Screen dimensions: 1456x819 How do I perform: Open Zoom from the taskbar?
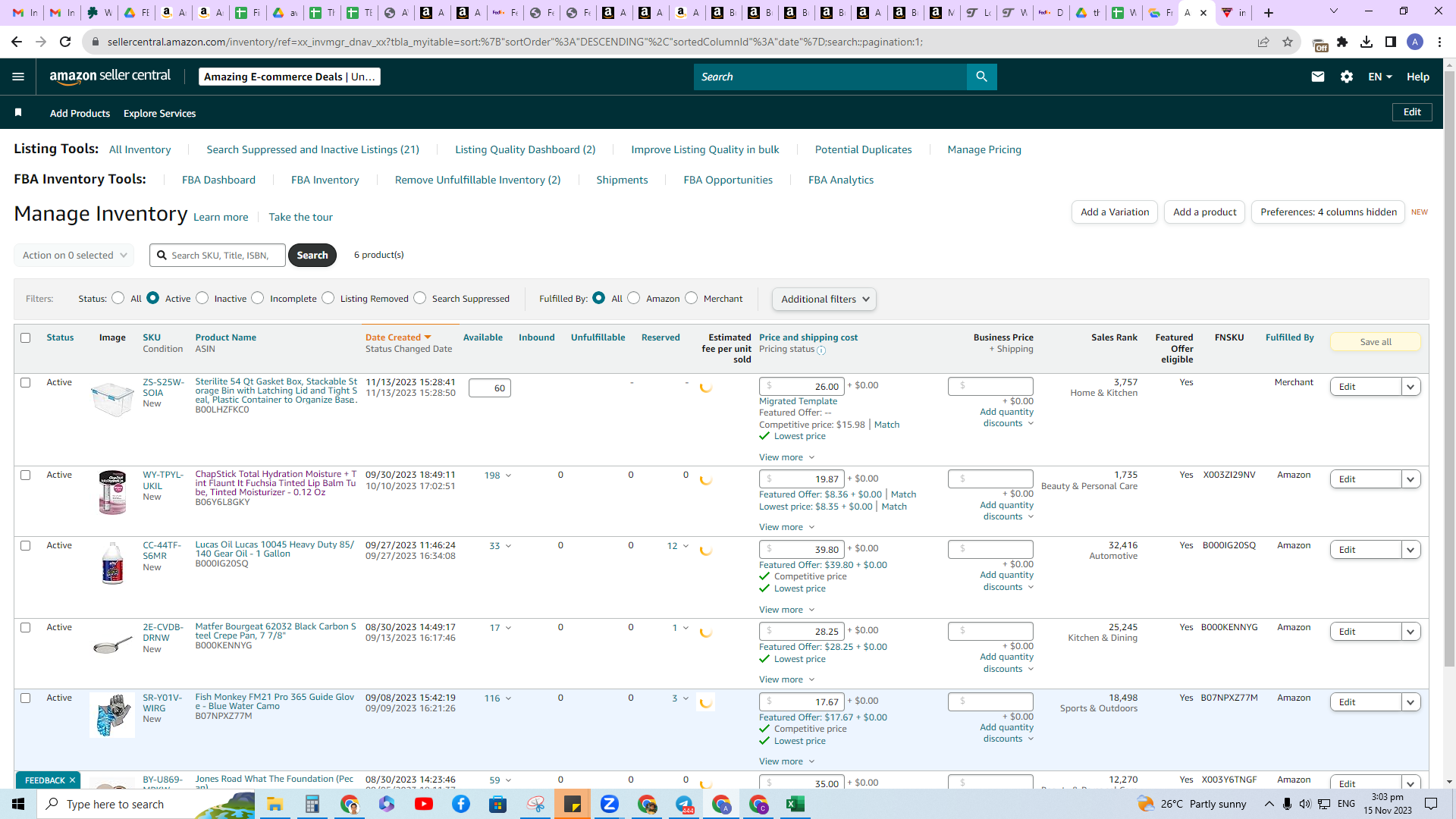(x=610, y=804)
